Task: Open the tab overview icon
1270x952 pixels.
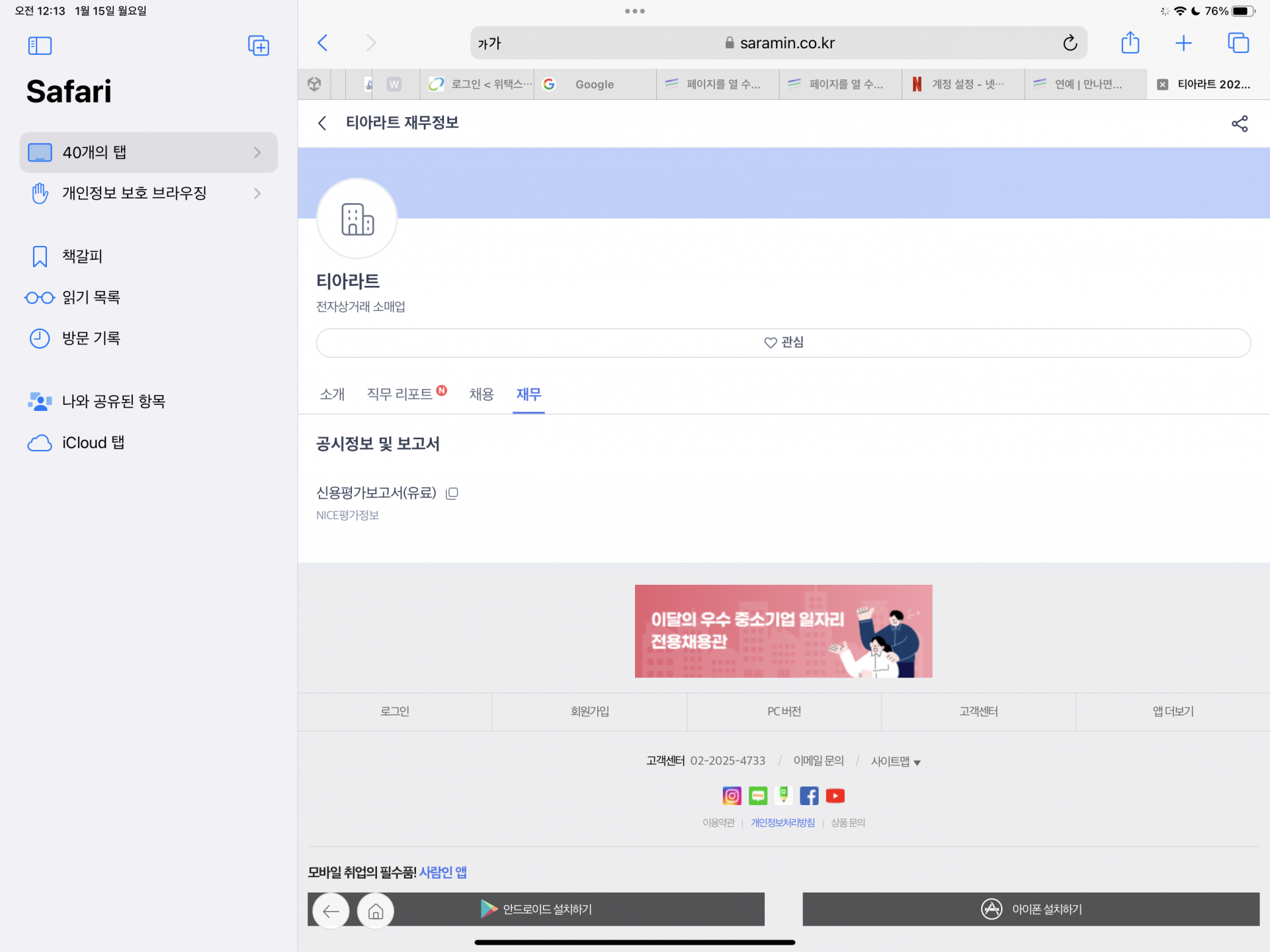Action: [1238, 44]
